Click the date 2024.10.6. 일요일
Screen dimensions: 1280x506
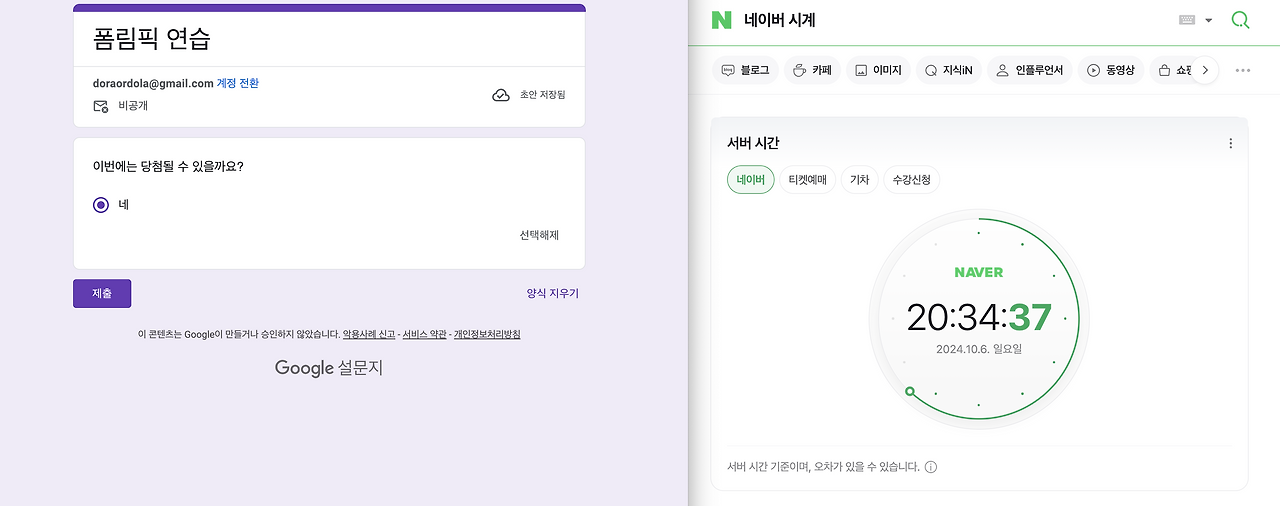pos(979,349)
